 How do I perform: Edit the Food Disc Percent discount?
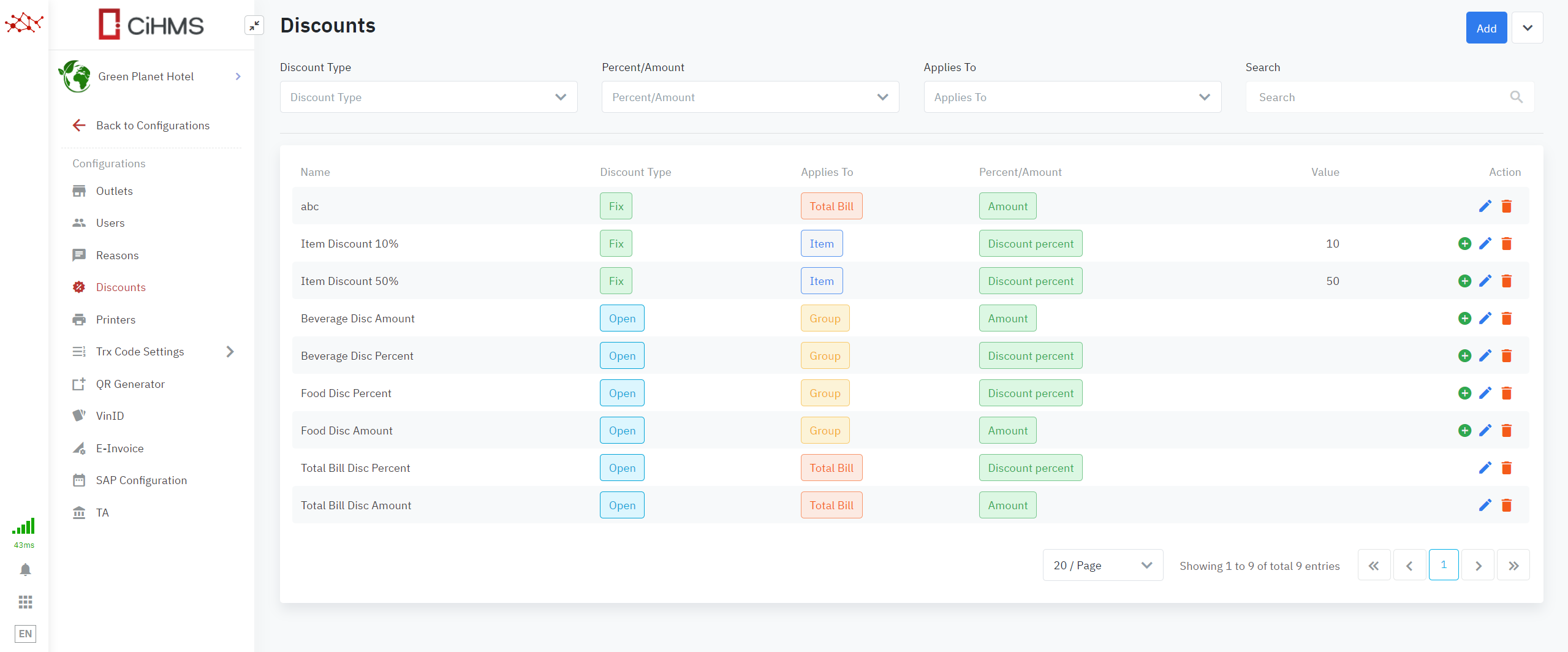[1485, 393]
